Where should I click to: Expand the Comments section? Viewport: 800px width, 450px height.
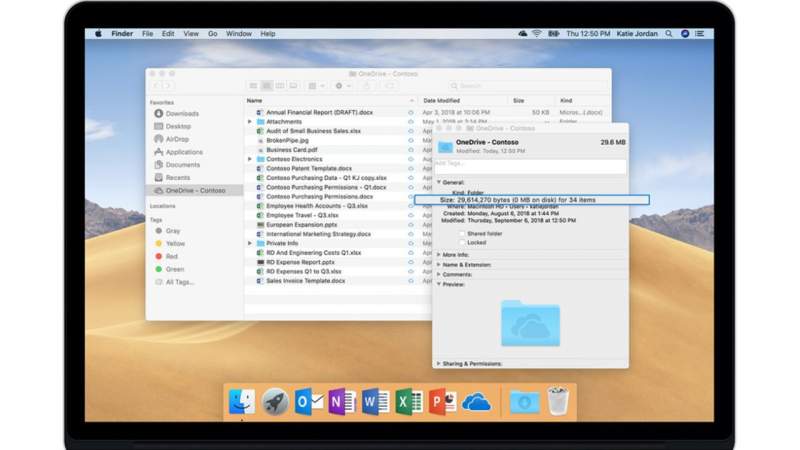point(439,274)
